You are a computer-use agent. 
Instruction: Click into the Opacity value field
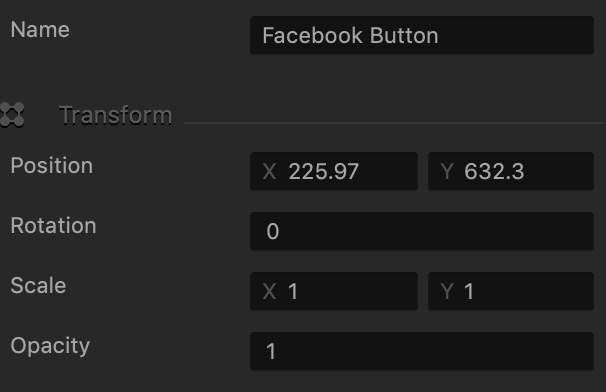pyautogui.click(x=422, y=351)
